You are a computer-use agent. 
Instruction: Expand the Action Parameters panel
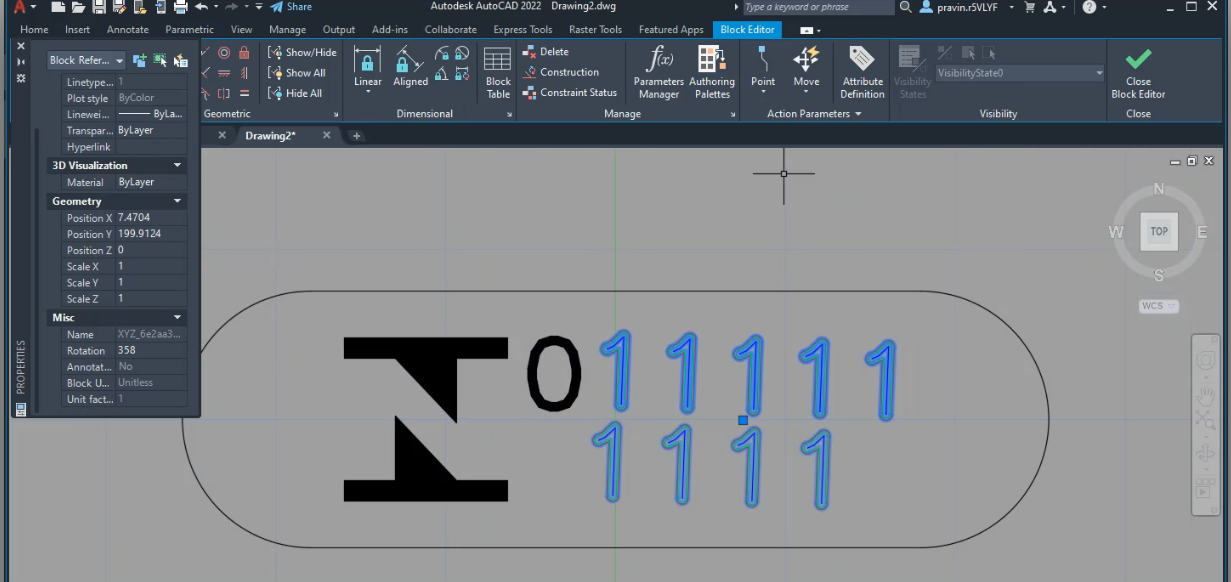tap(814, 114)
